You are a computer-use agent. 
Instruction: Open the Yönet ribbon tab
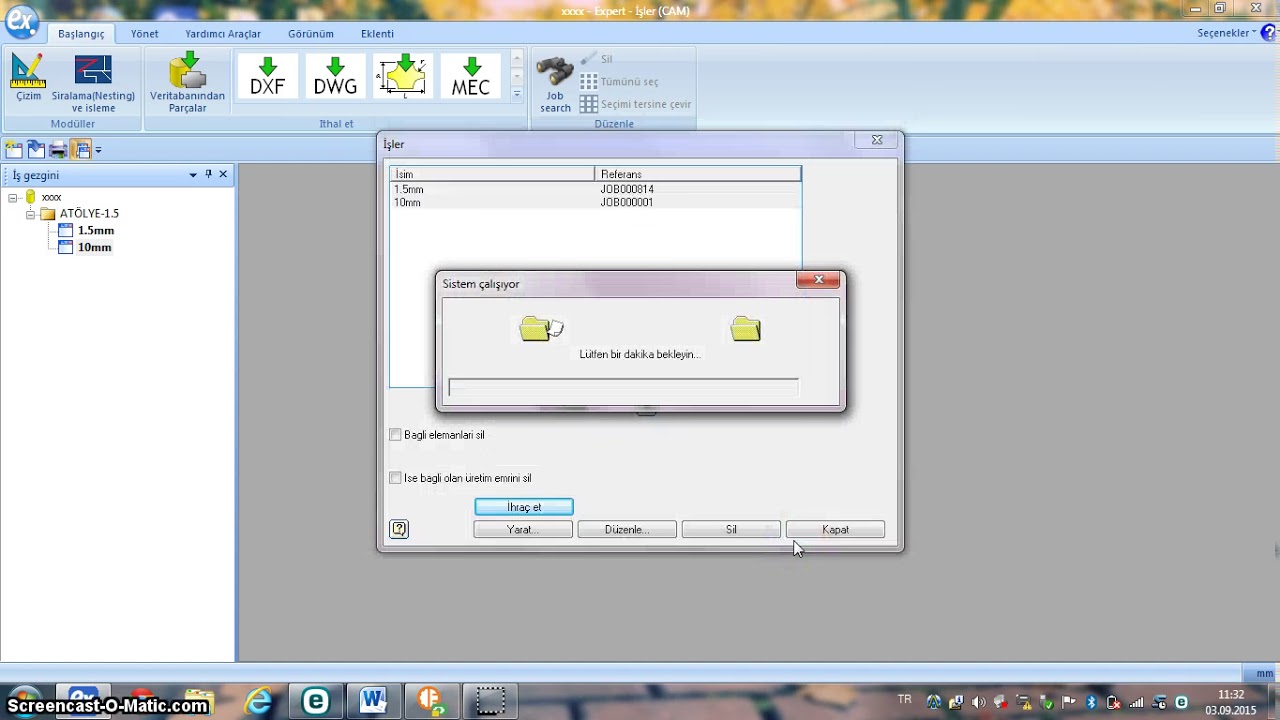pyautogui.click(x=144, y=33)
